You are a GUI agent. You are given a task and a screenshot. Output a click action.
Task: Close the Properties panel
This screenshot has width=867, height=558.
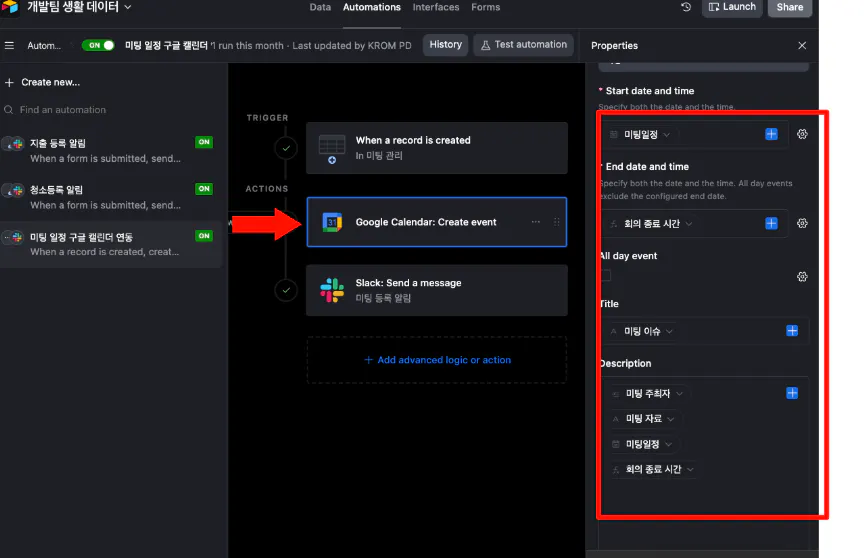(x=802, y=45)
